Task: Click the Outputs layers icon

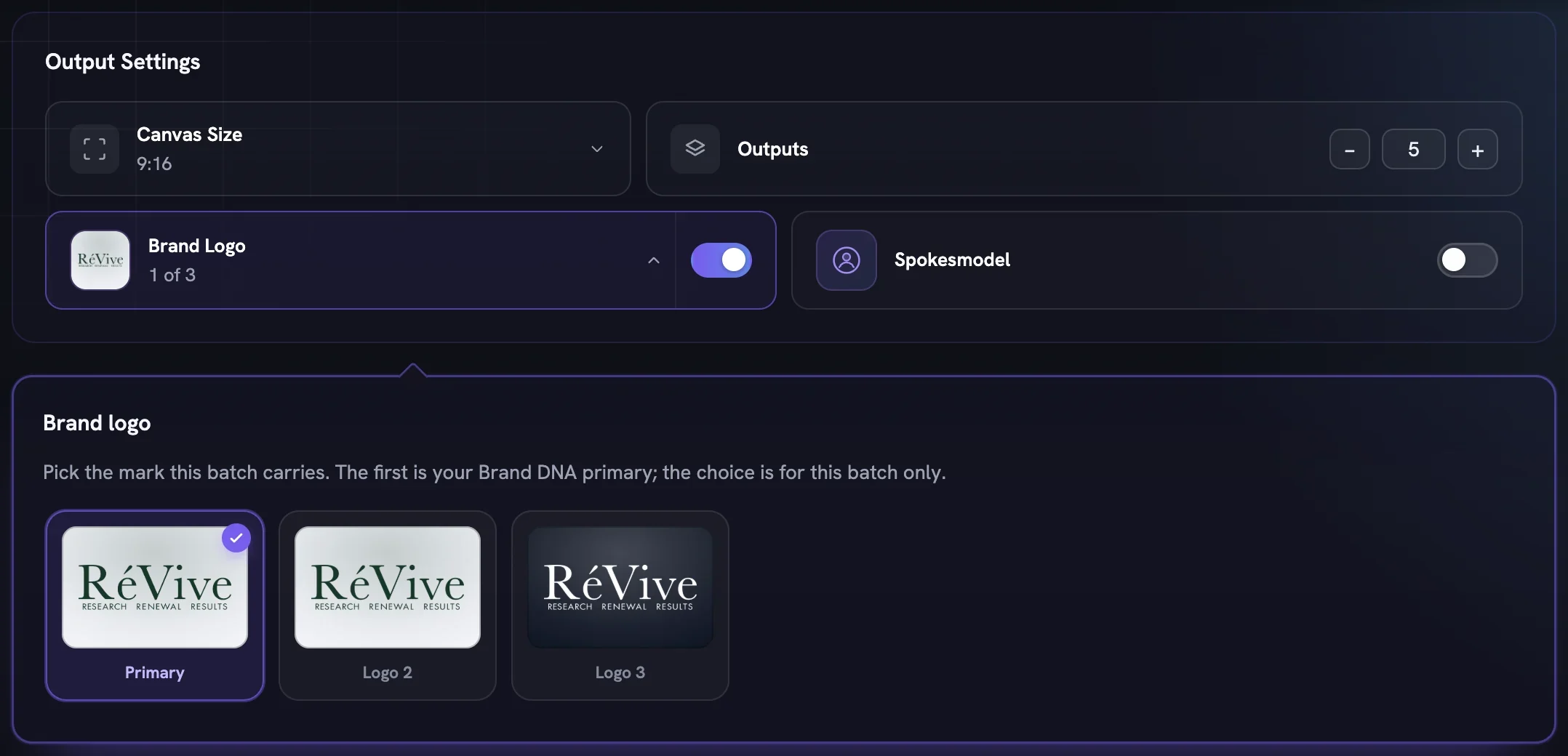Action: coord(695,149)
